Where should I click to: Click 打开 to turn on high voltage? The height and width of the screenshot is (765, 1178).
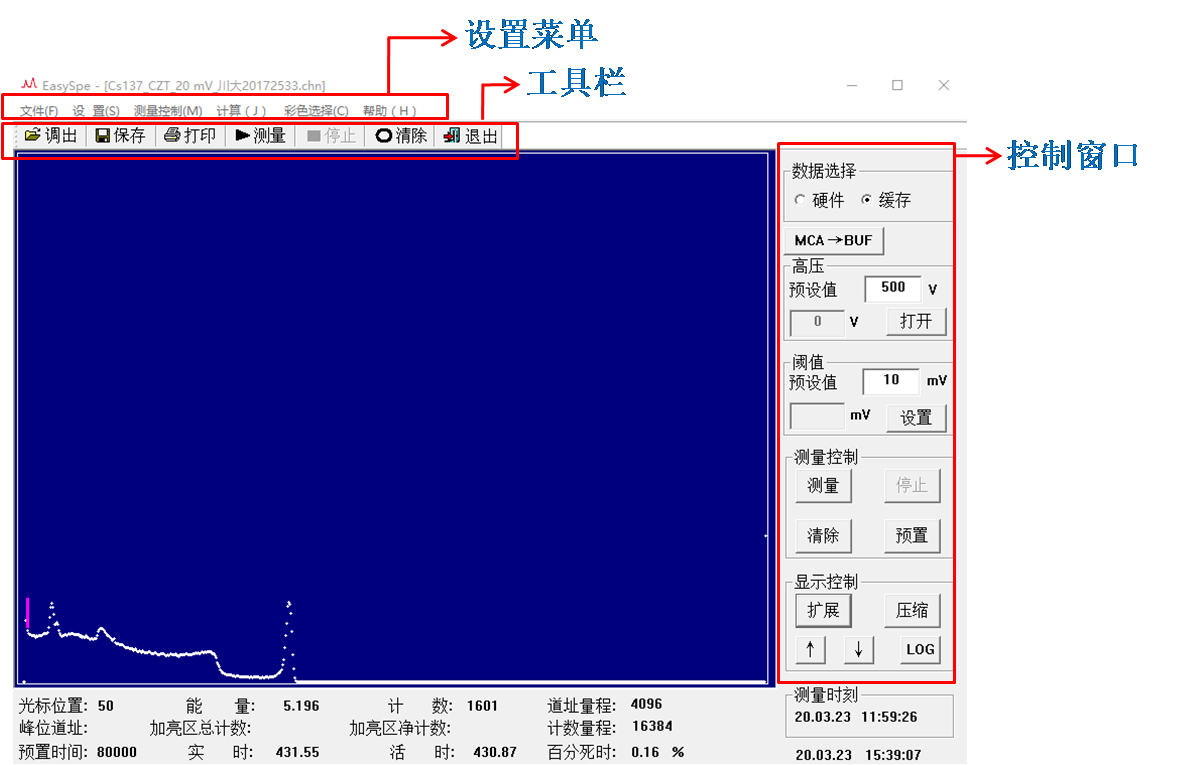pos(915,322)
